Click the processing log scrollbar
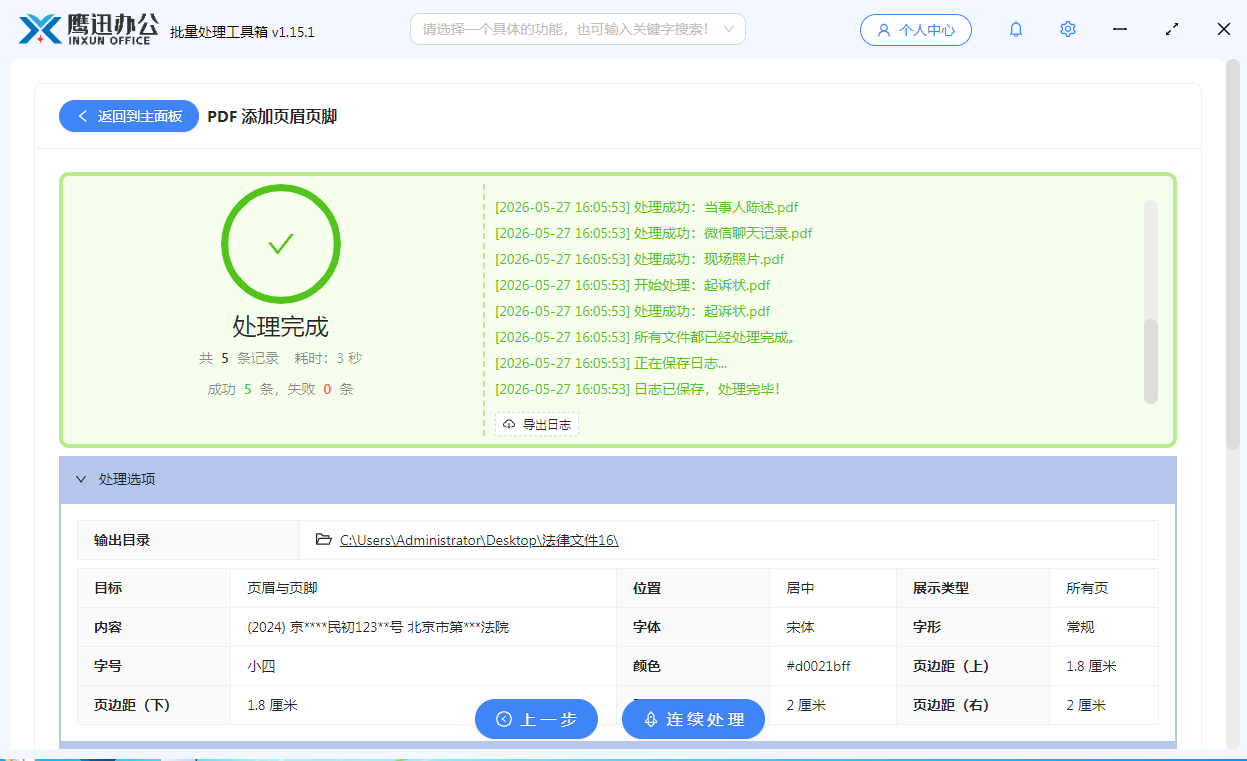The width and height of the screenshot is (1247, 761). click(x=1151, y=360)
